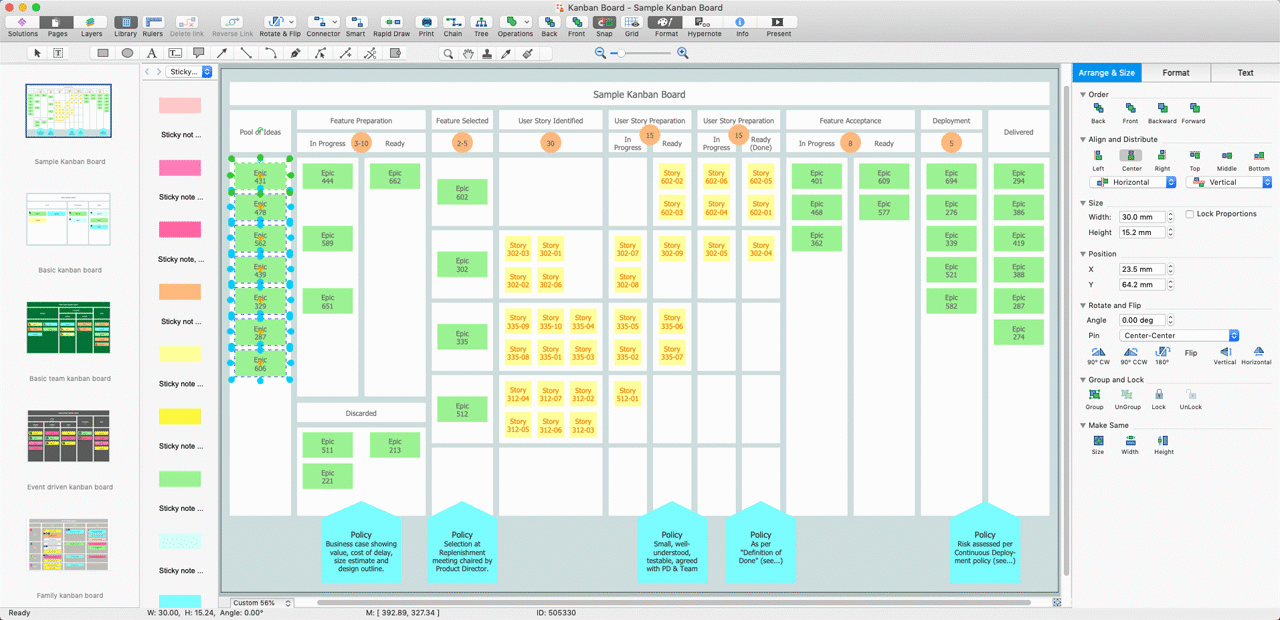This screenshot has height=620, width=1280.
Task: Open the Custom 56% zoom dropdown
Action: click(262, 603)
